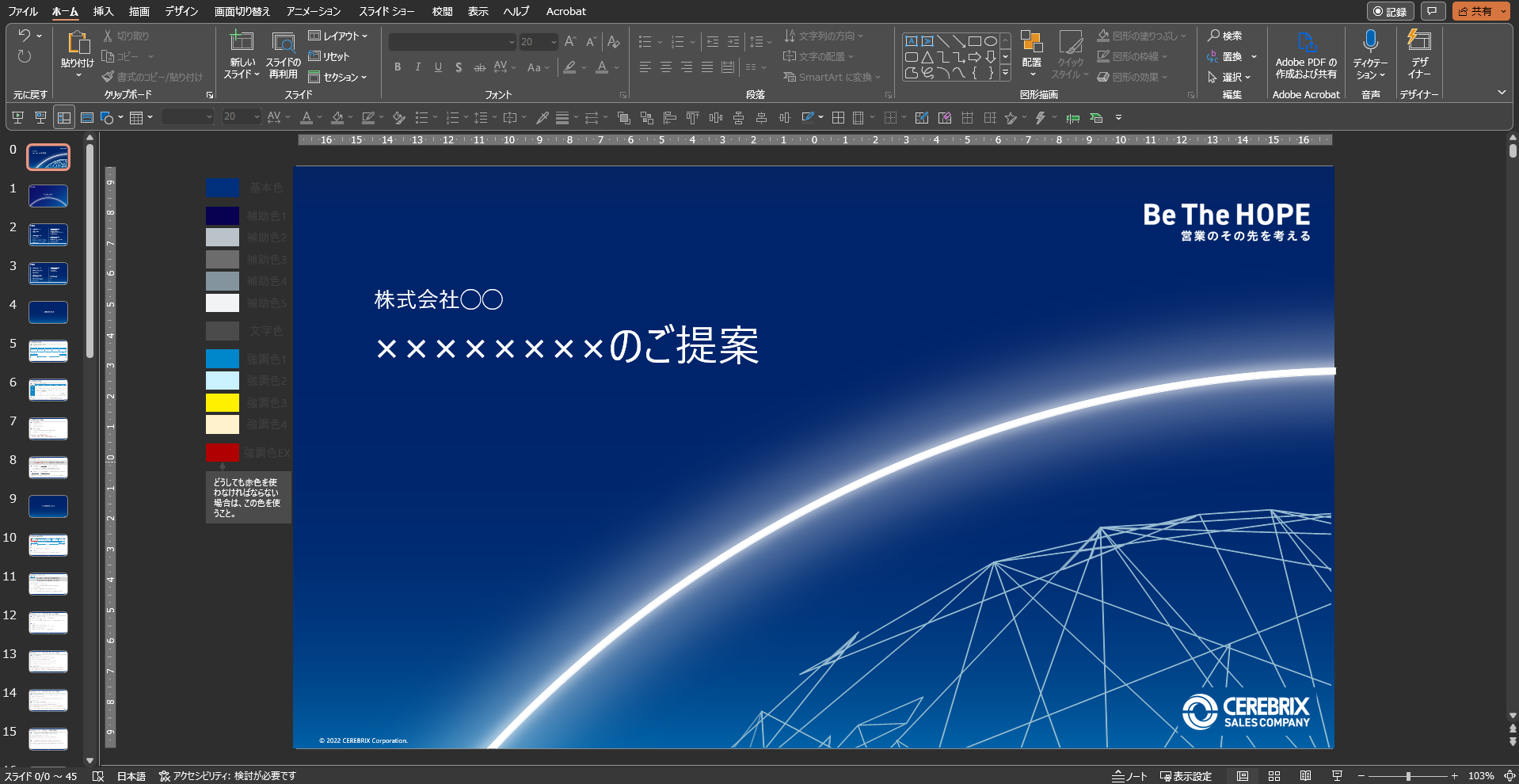Viewport: 1519px width, 784px height.
Task: Toggle Justify paragraph alignment
Action: point(707,67)
